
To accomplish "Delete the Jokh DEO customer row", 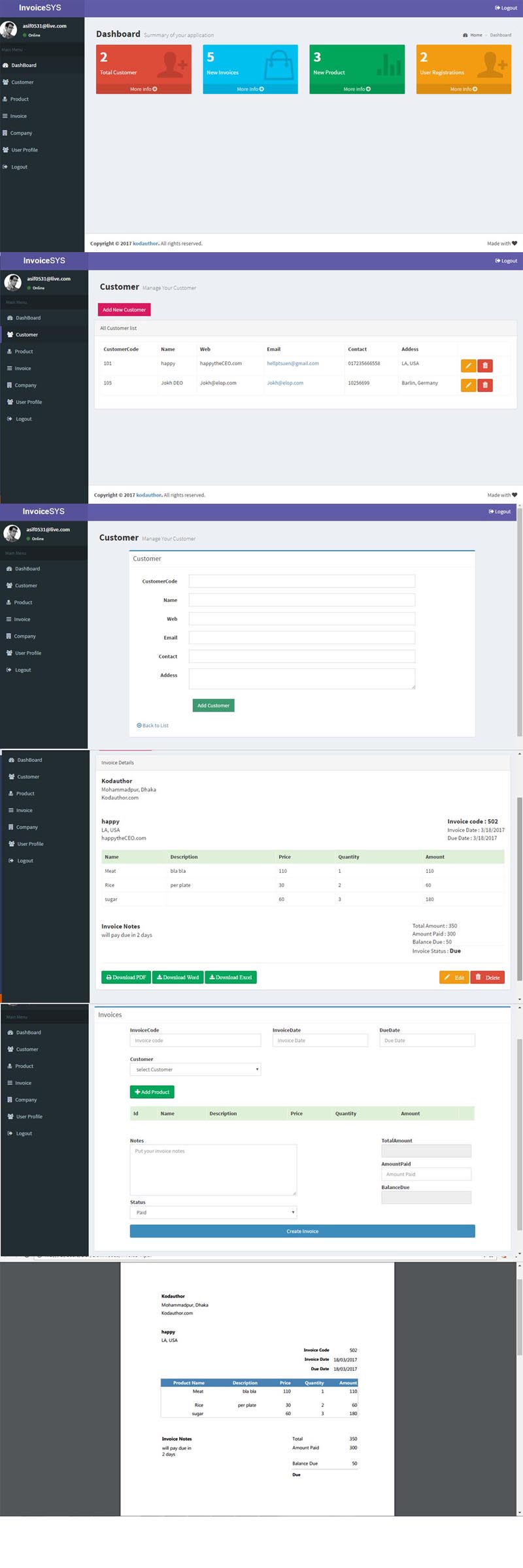I will [x=485, y=385].
